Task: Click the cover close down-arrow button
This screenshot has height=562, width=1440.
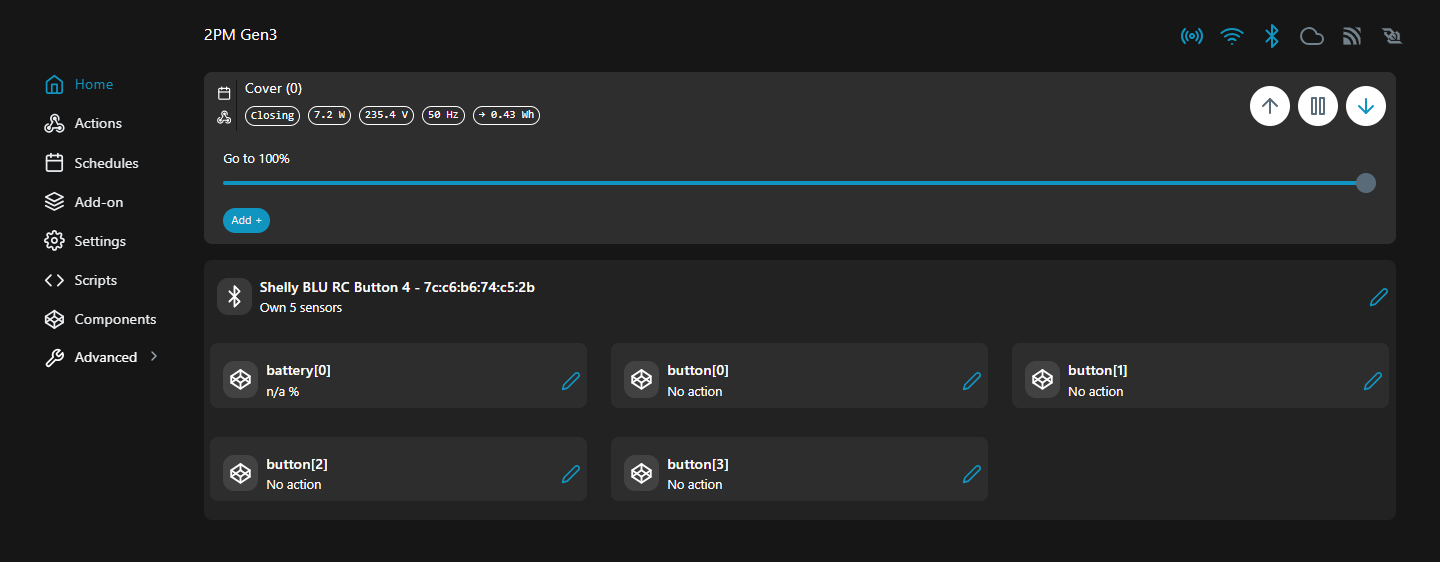Action: [1365, 106]
